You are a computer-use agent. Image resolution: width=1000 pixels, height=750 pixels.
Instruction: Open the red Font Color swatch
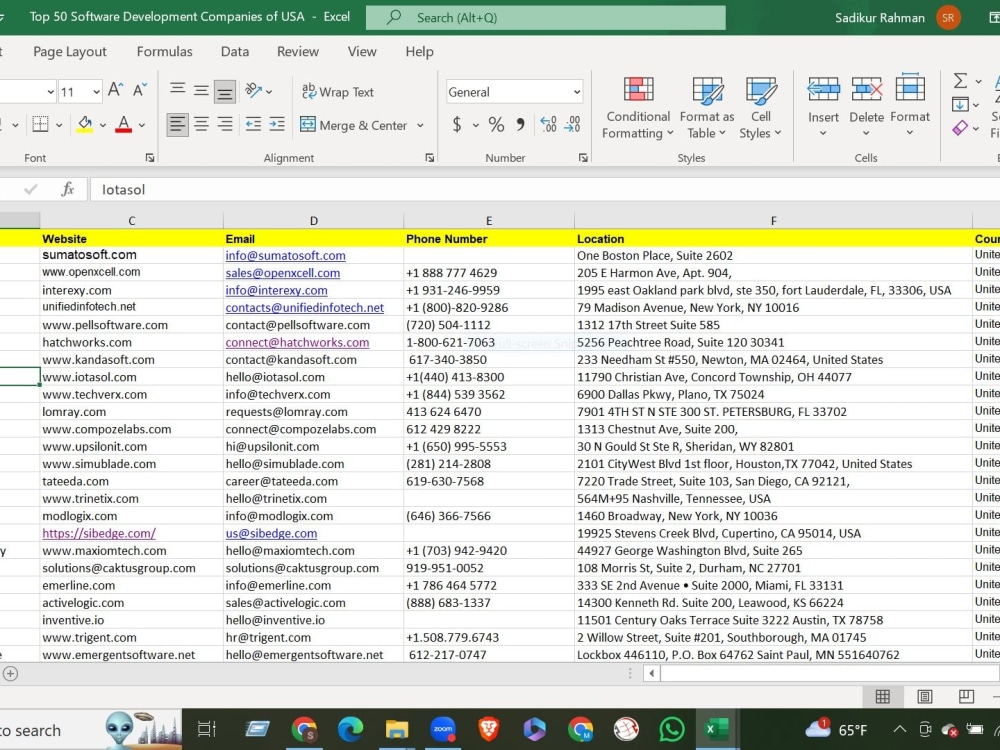click(x=124, y=124)
